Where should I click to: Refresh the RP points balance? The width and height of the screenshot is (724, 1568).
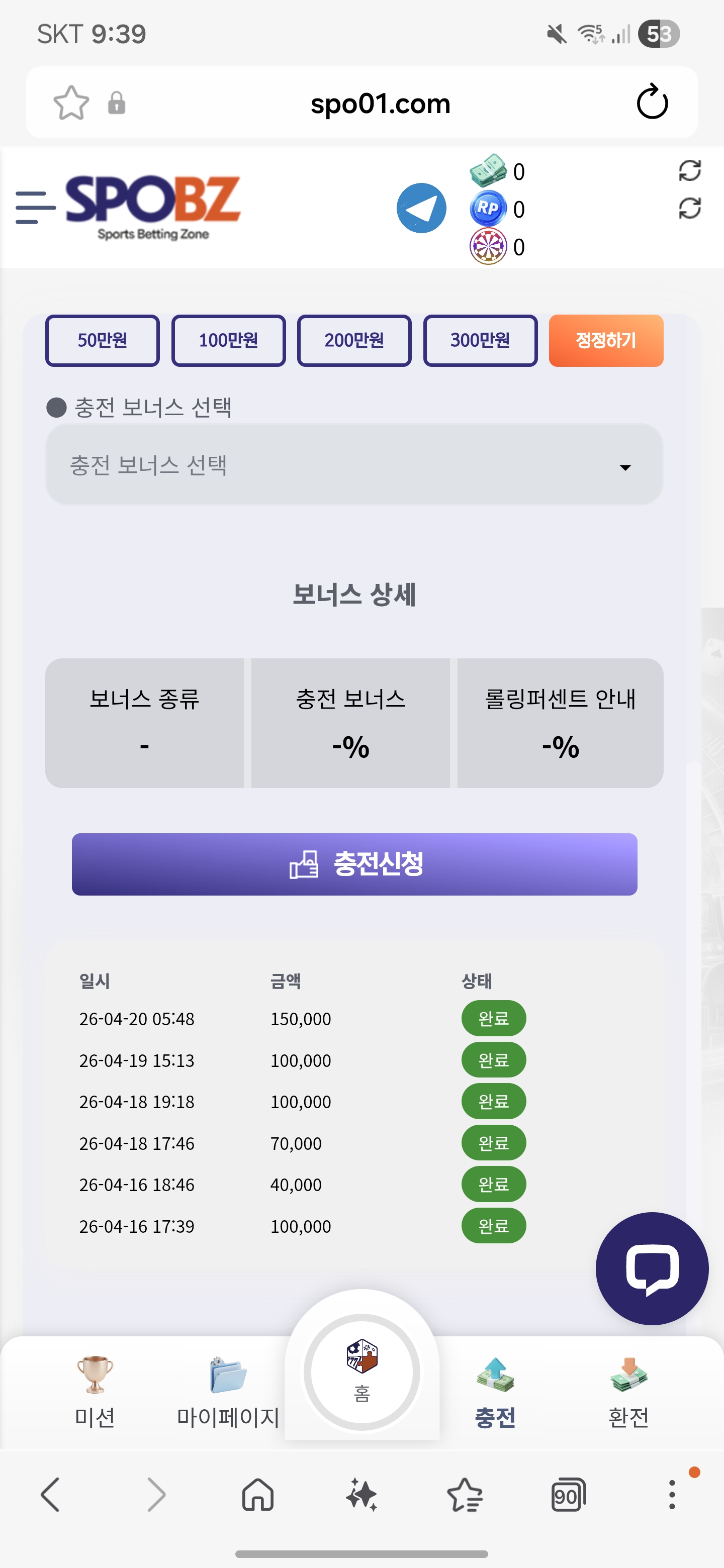(x=689, y=208)
